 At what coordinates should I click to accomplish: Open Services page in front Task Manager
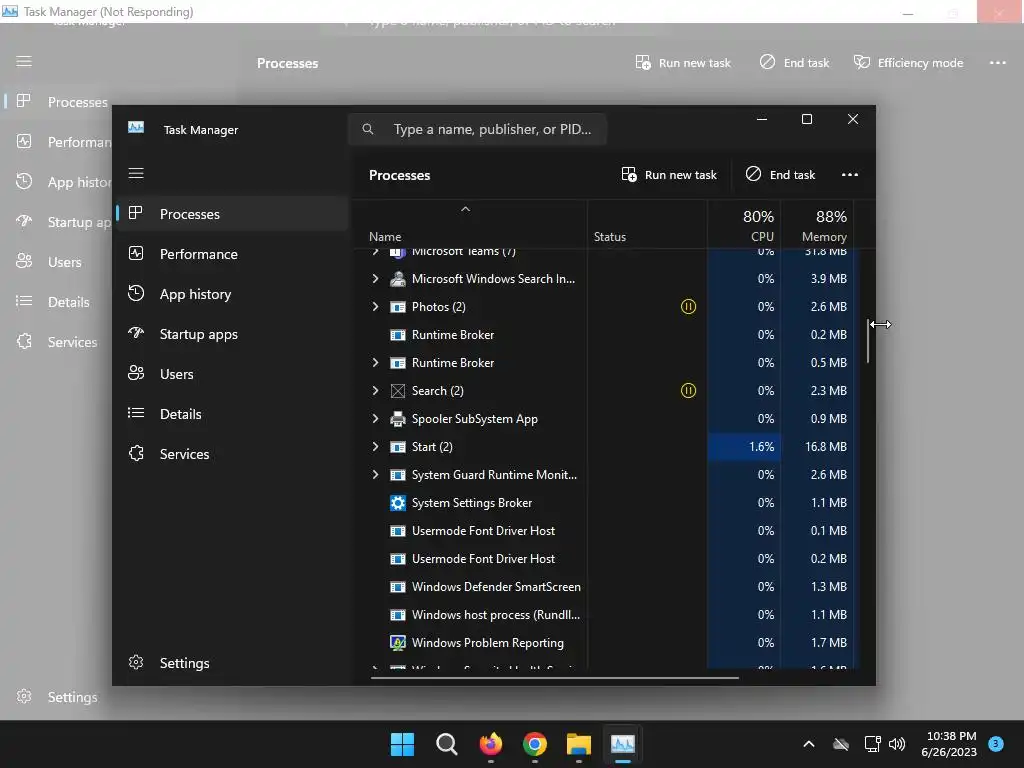tap(232, 454)
